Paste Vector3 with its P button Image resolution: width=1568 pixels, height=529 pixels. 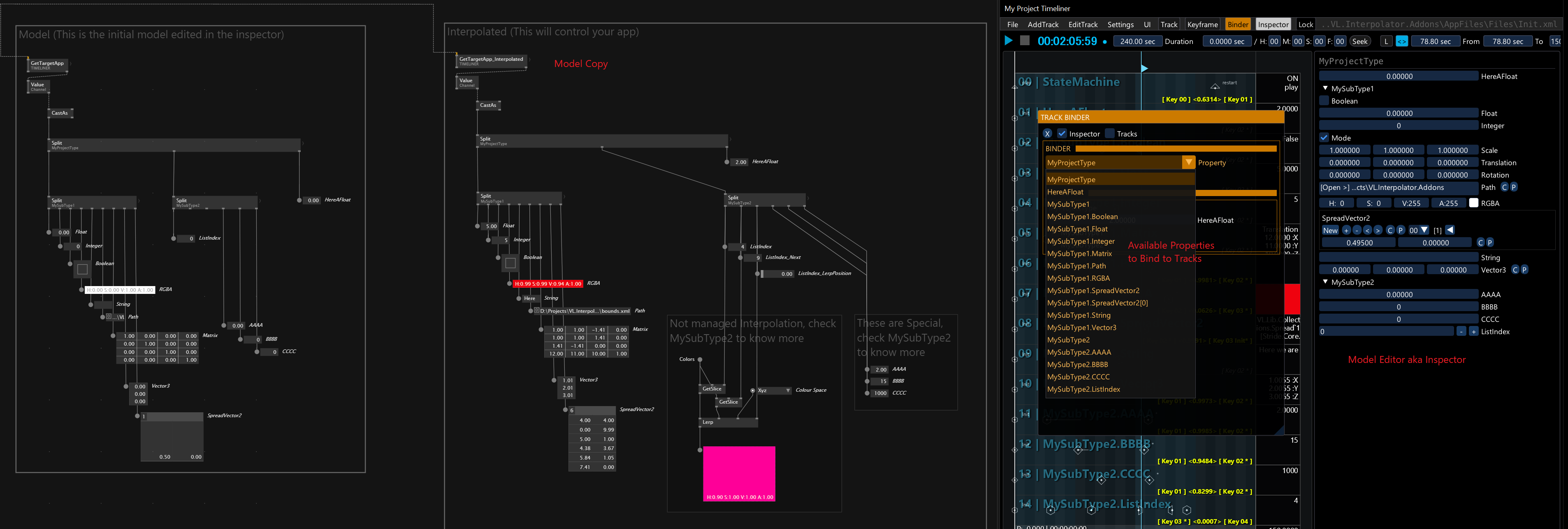(x=1525, y=270)
